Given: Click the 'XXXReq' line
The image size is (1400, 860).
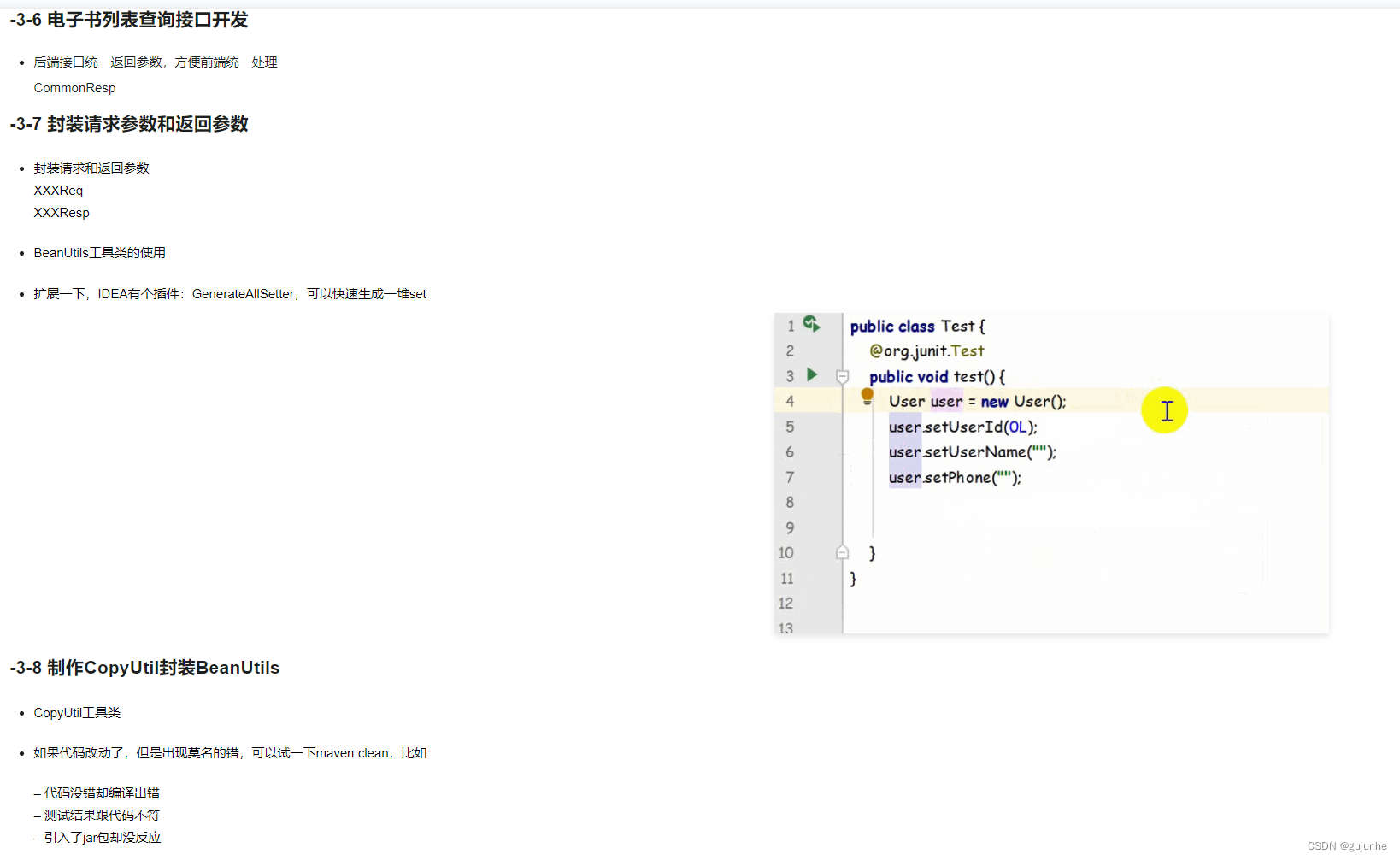Looking at the screenshot, I should (x=58, y=191).
